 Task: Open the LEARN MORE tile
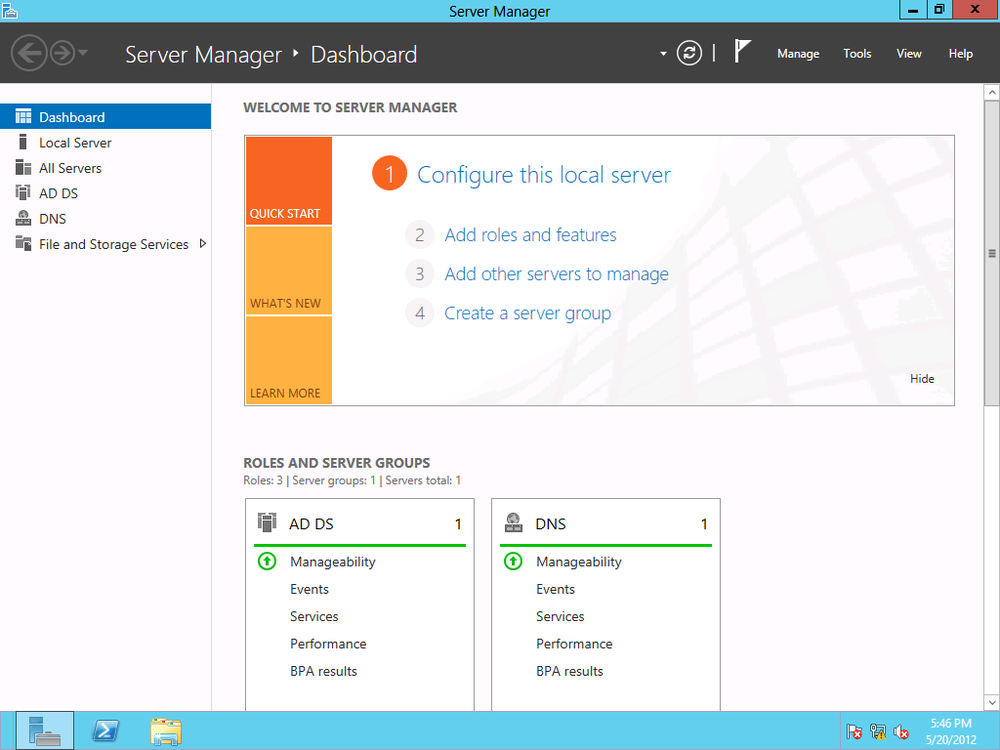point(288,360)
